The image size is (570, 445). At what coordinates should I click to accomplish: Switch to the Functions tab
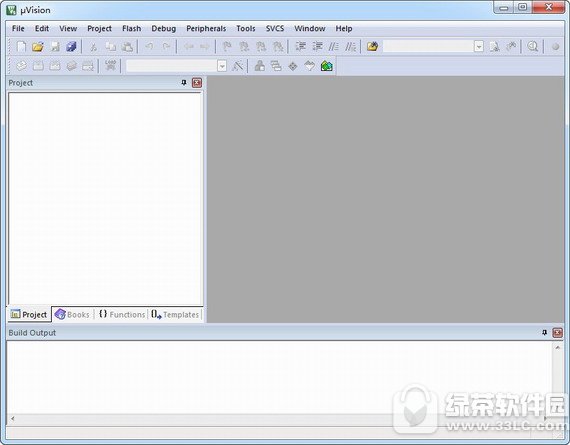pyautogui.click(x=122, y=314)
